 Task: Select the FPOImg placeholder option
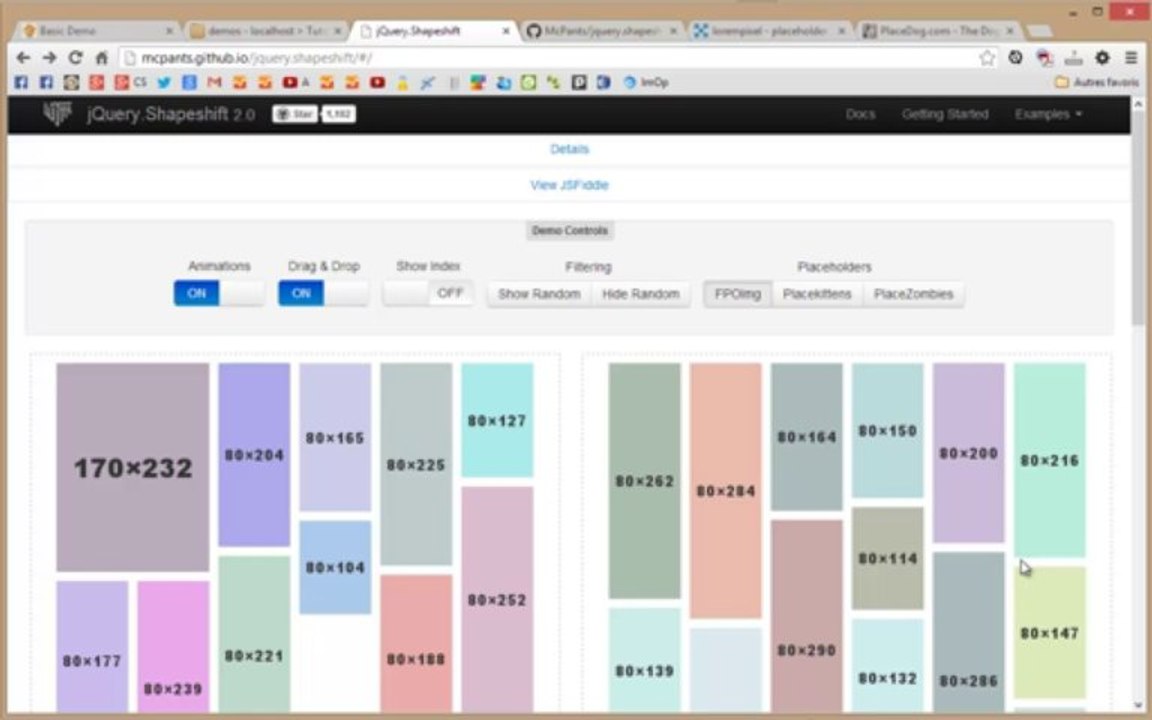click(738, 294)
